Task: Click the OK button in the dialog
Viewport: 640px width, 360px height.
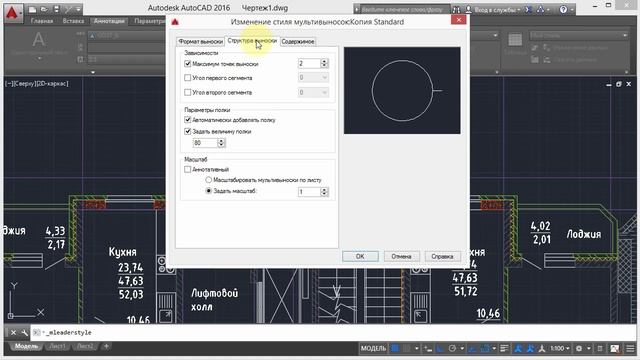Action: 360,256
